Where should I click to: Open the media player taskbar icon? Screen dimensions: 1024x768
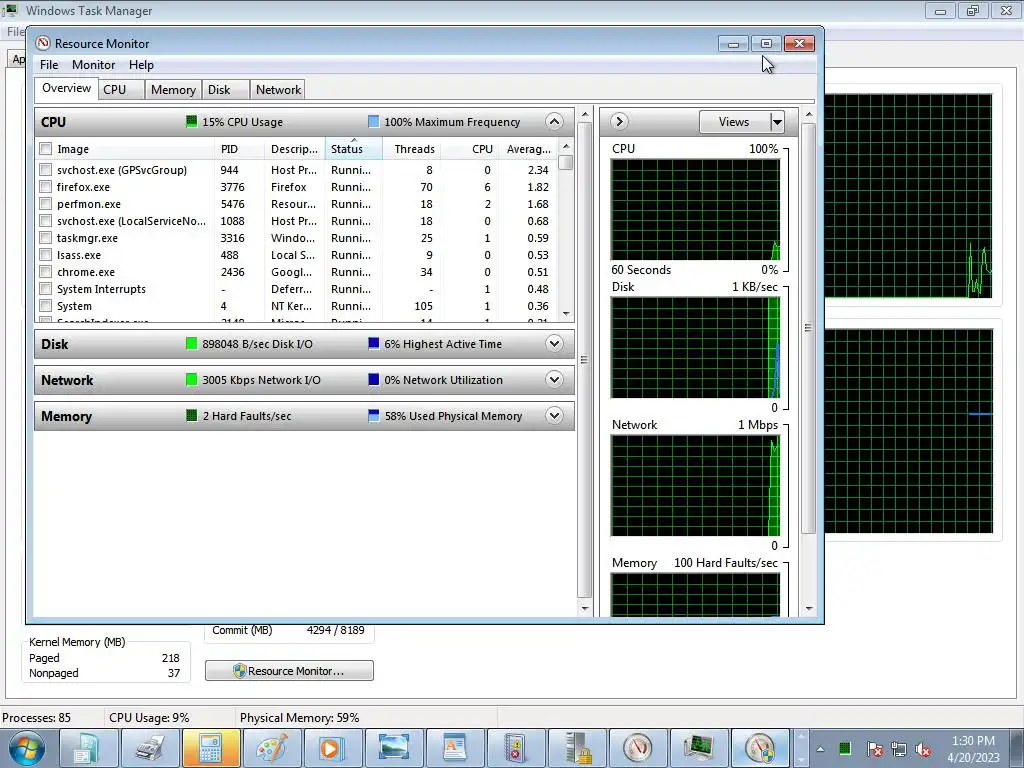pos(332,748)
